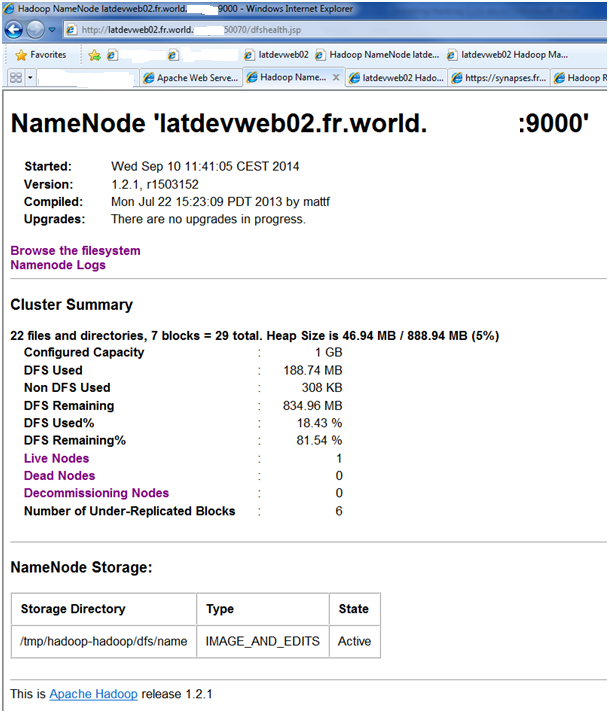Follow the Apache Hadoop footer link
Image resolution: width=609 pixels, height=713 pixels.
[93, 694]
